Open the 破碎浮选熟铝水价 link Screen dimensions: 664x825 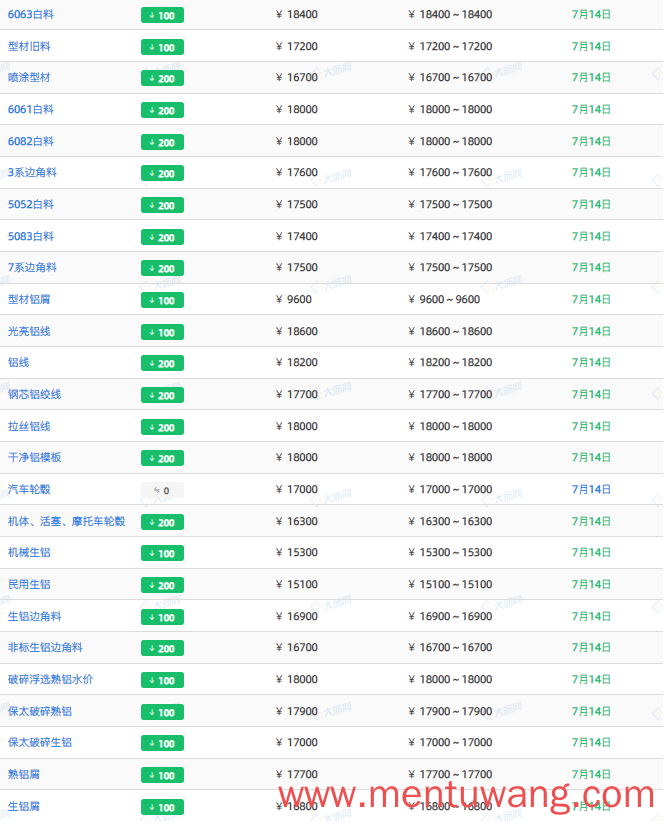50,680
